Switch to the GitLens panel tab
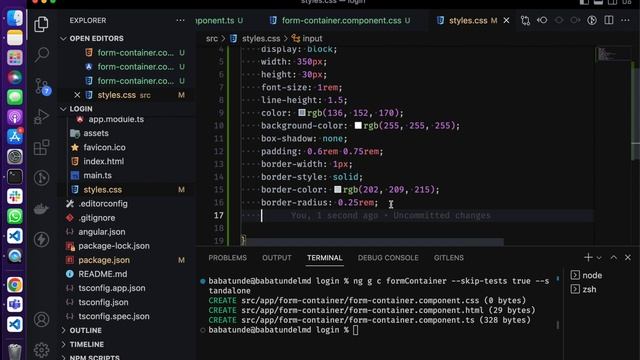This screenshot has height=360, width=640. (449, 258)
